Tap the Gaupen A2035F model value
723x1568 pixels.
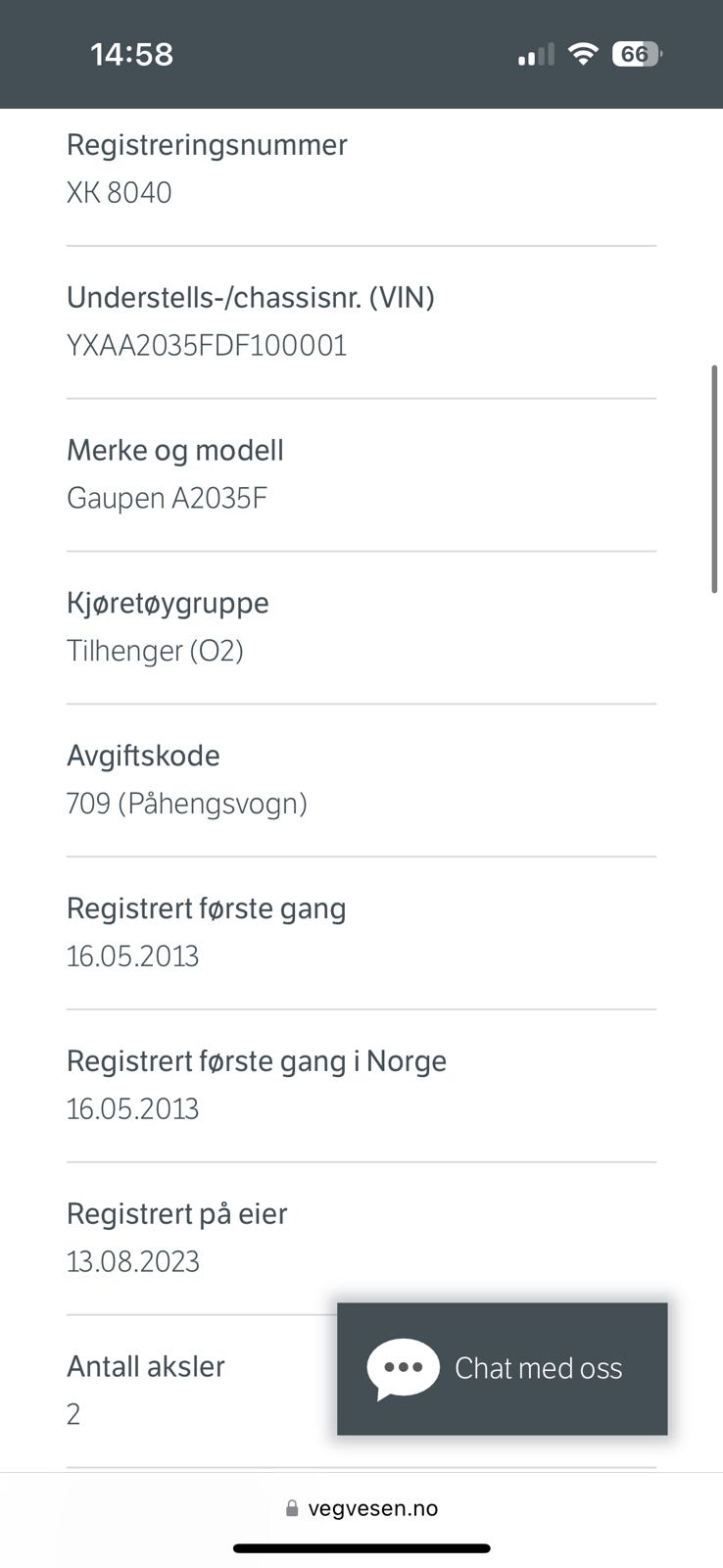pyautogui.click(x=167, y=498)
